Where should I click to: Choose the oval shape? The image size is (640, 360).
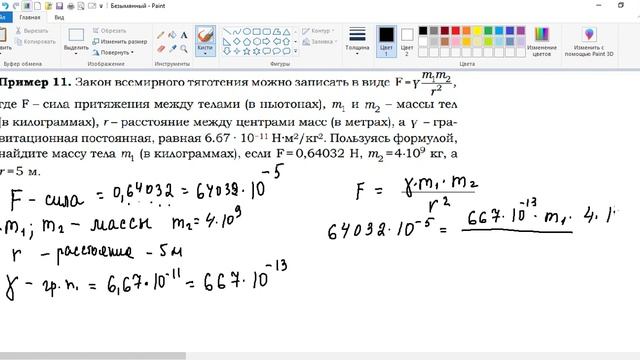[x=247, y=31]
